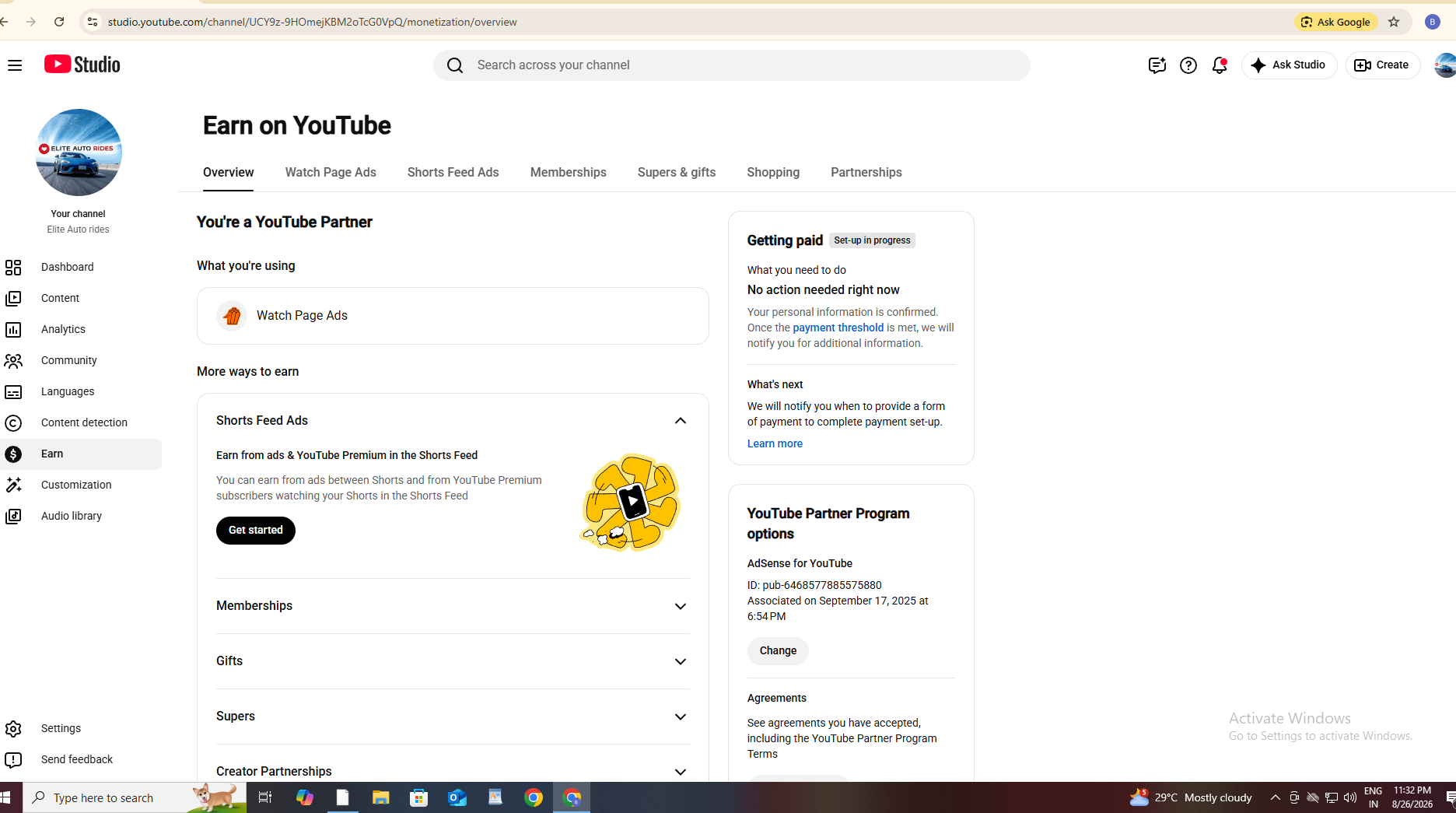Switch to the Shopping tab
The width and height of the screenshot is (1456, 813).
(x=773, y=173)
